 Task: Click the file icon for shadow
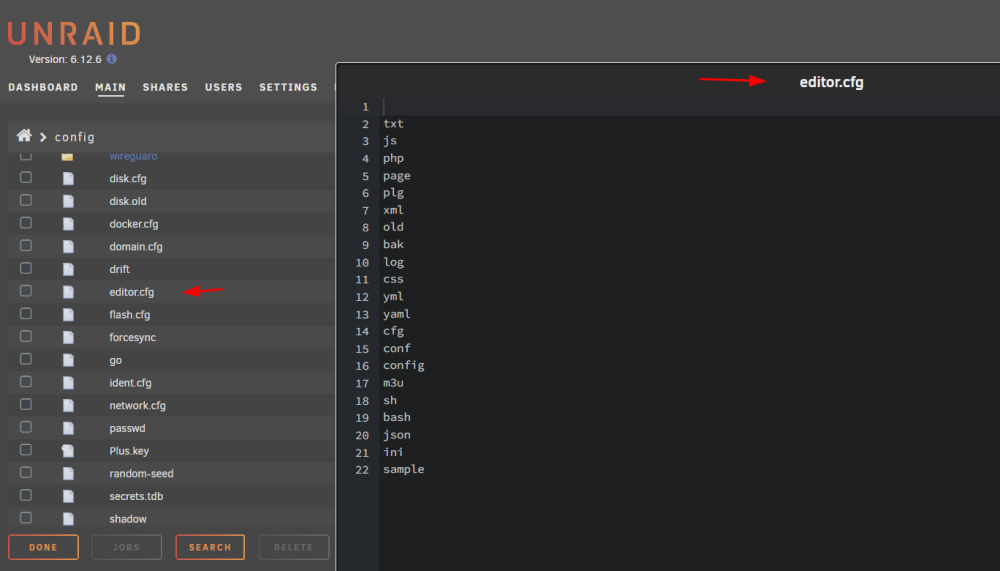(68, 519)
